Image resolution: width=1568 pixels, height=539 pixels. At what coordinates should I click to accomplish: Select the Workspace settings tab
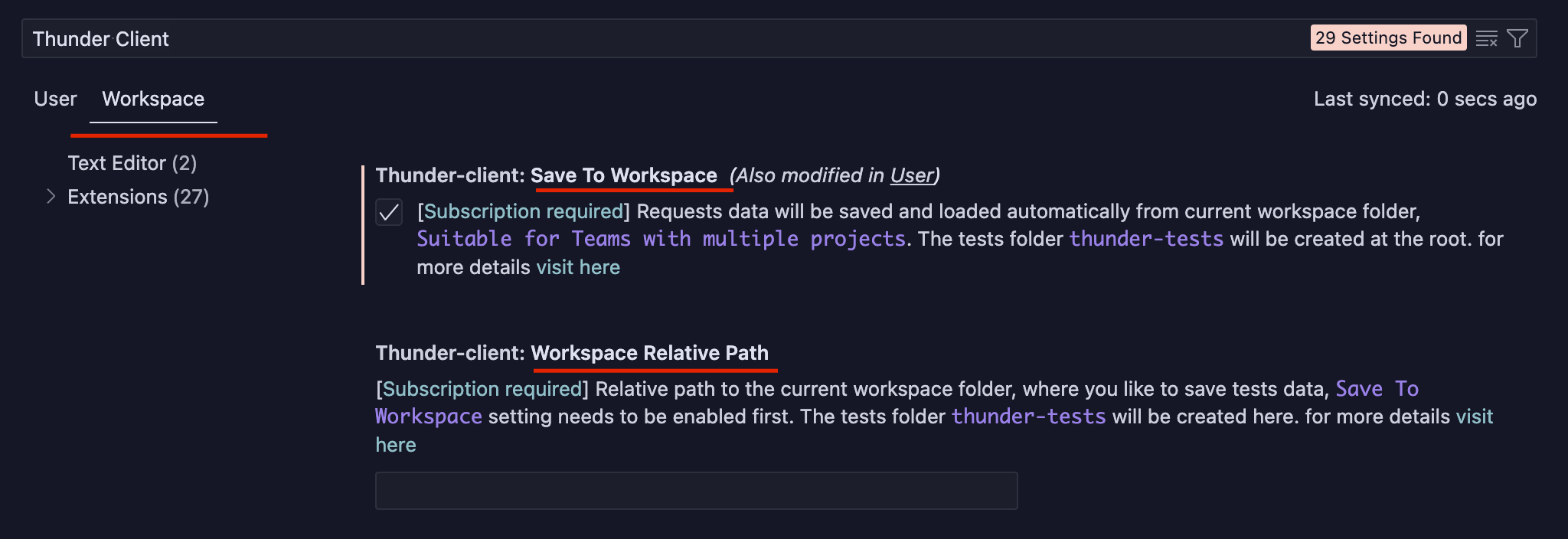tap(153, 99)
